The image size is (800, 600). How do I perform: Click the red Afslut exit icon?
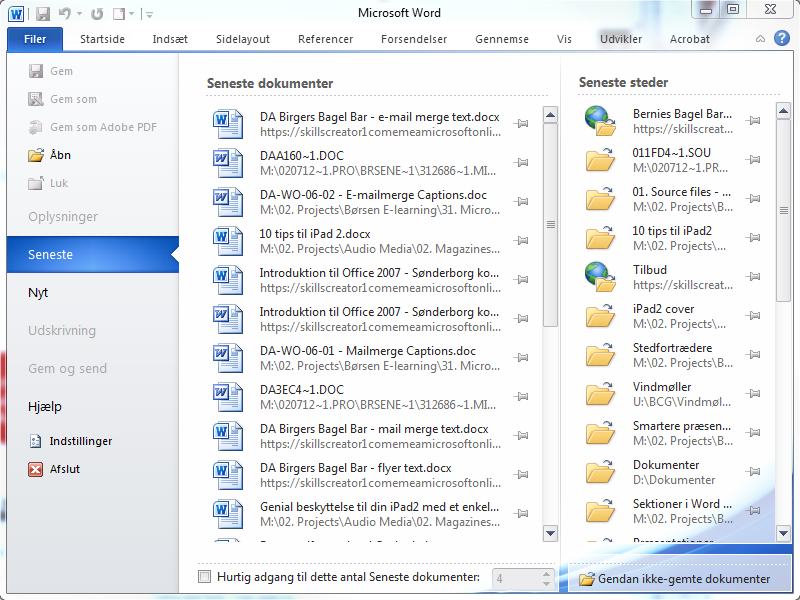pos(36,469)
